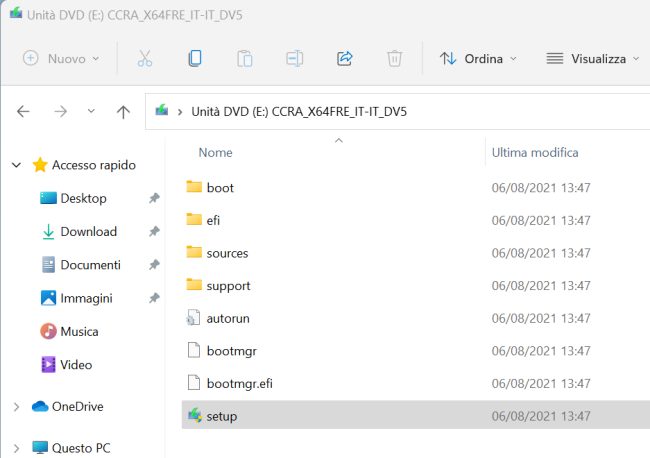The height and width of the screenshot is (458, 650).
Task: Click the pin icon beside Immagini
Action: tap(154, 298)
